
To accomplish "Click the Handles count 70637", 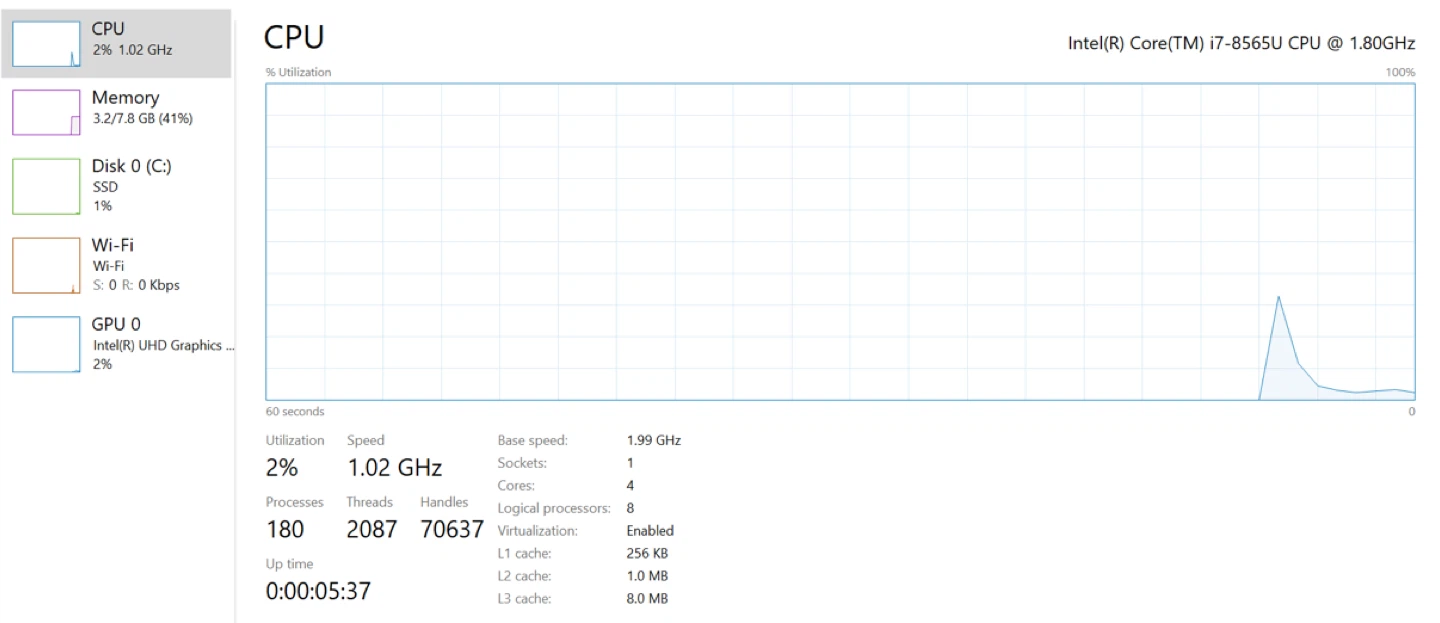I will click(x=452, y=529).
